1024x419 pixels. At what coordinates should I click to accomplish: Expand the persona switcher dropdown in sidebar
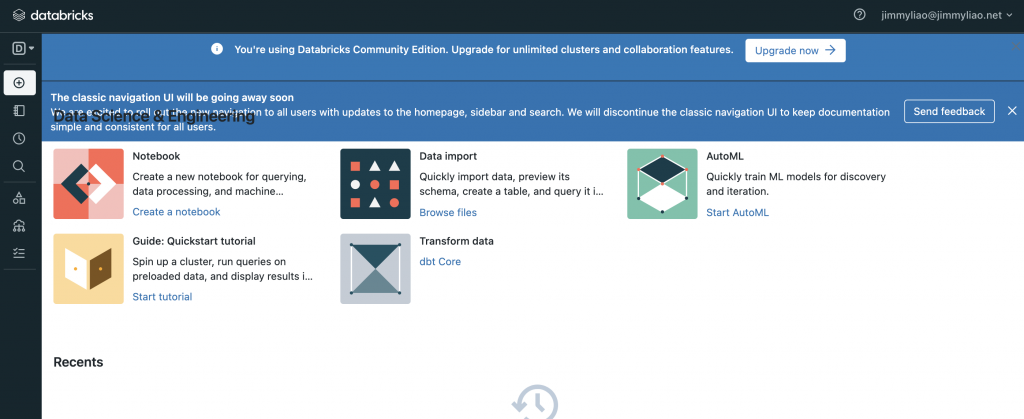click(24, 48)
